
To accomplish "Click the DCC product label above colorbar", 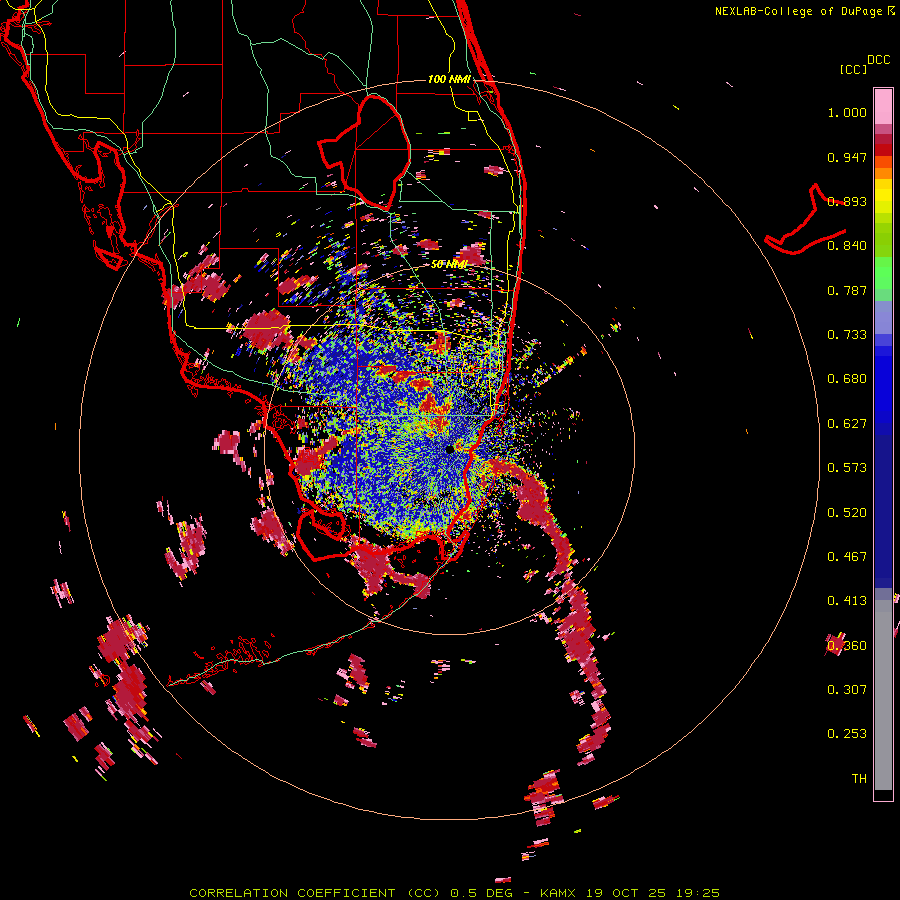I will coord(879,60).
